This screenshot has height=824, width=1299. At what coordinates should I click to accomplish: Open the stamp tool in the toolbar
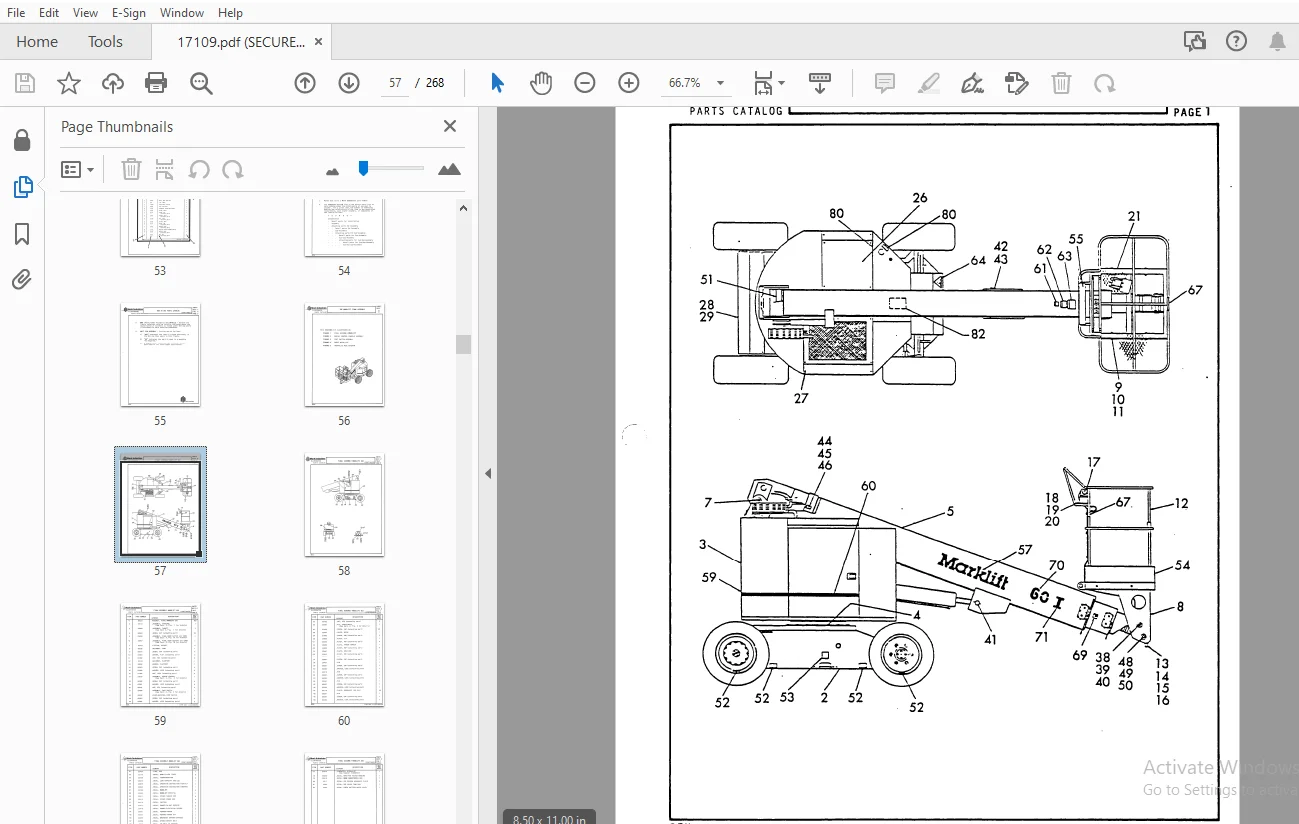point(1016,83)
